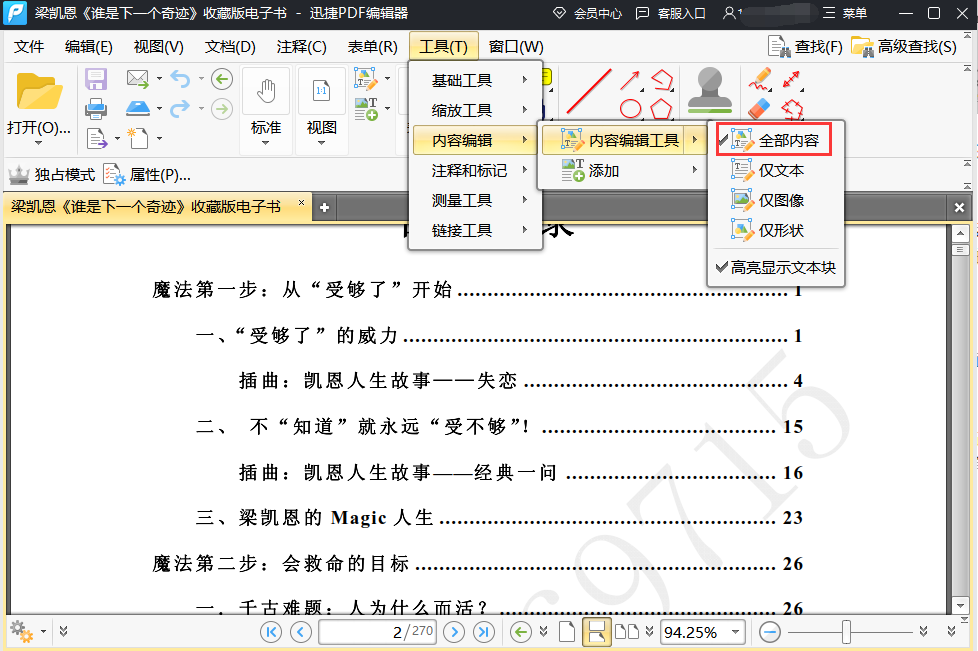Click the scanner icon

[138, 108]
